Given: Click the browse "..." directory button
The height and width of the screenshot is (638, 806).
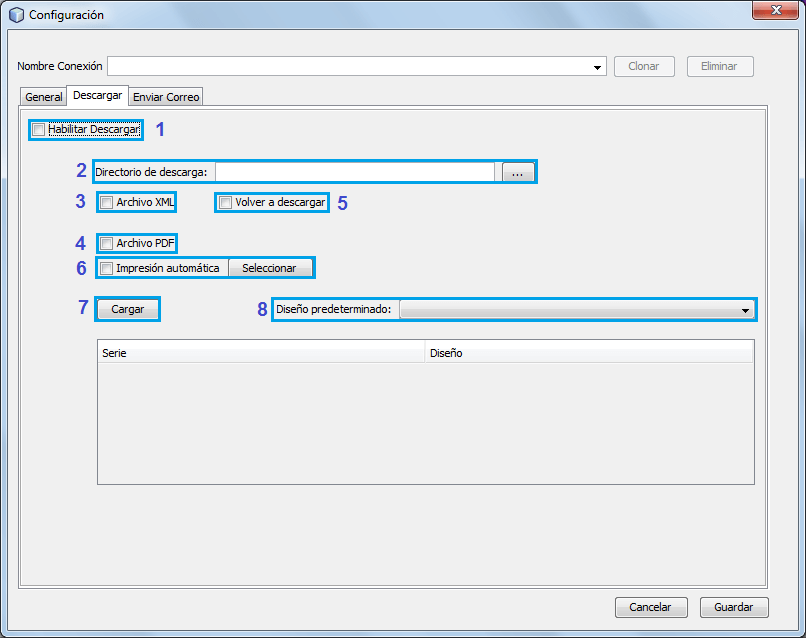Looking at the screenshot, I should pos(517,172).
